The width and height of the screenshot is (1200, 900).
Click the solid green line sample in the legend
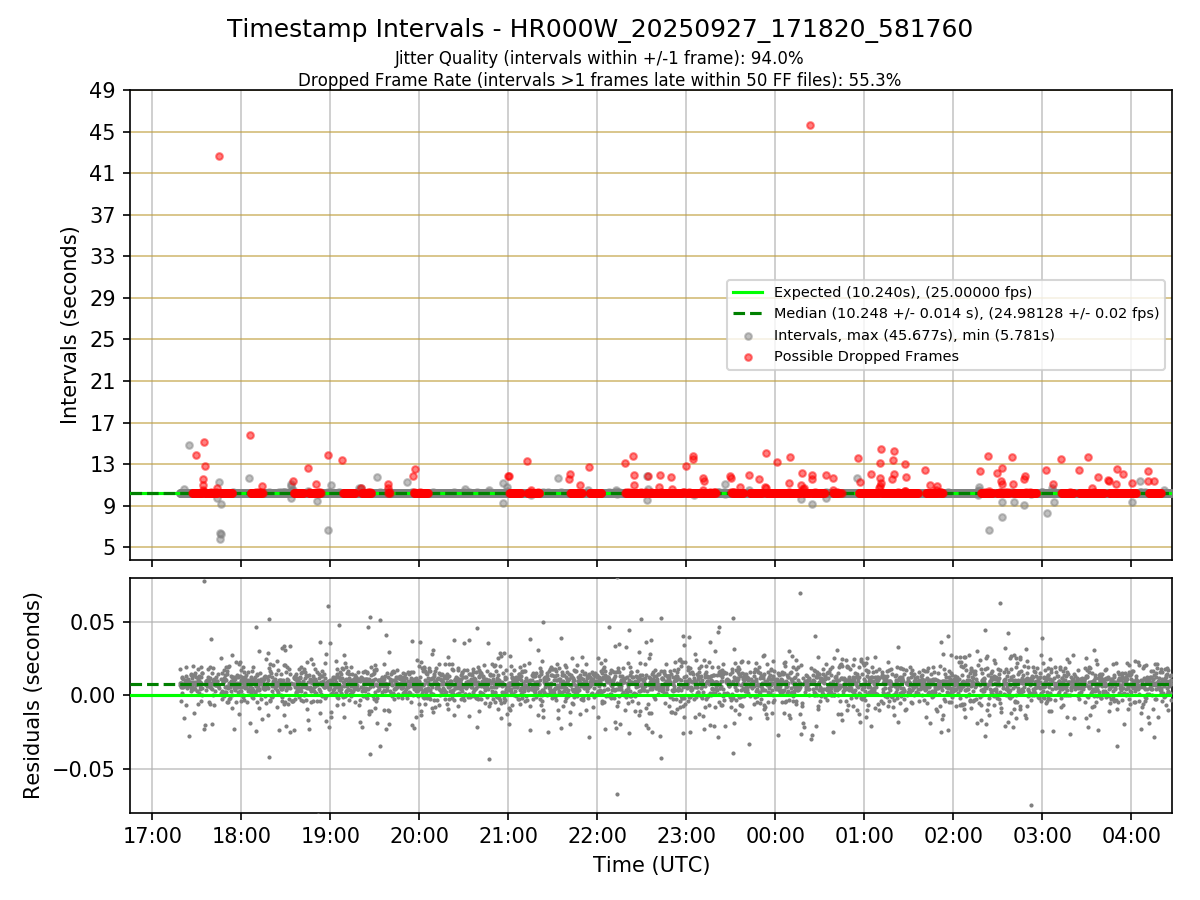point(748,293)
